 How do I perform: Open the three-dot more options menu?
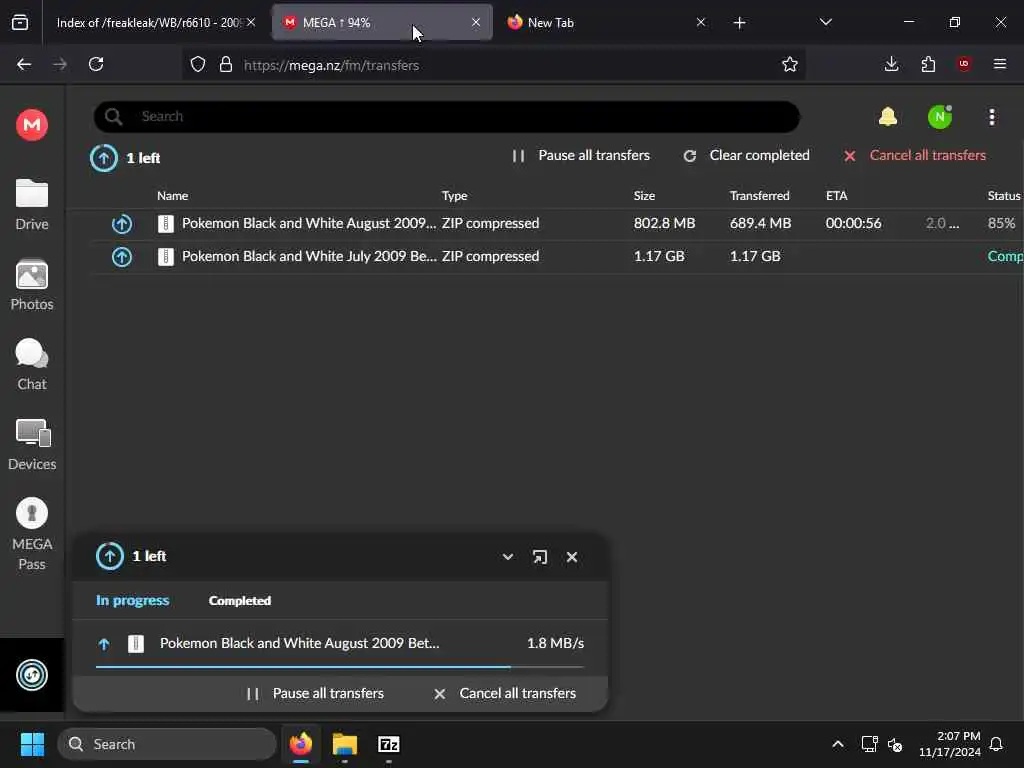[992, 117]
